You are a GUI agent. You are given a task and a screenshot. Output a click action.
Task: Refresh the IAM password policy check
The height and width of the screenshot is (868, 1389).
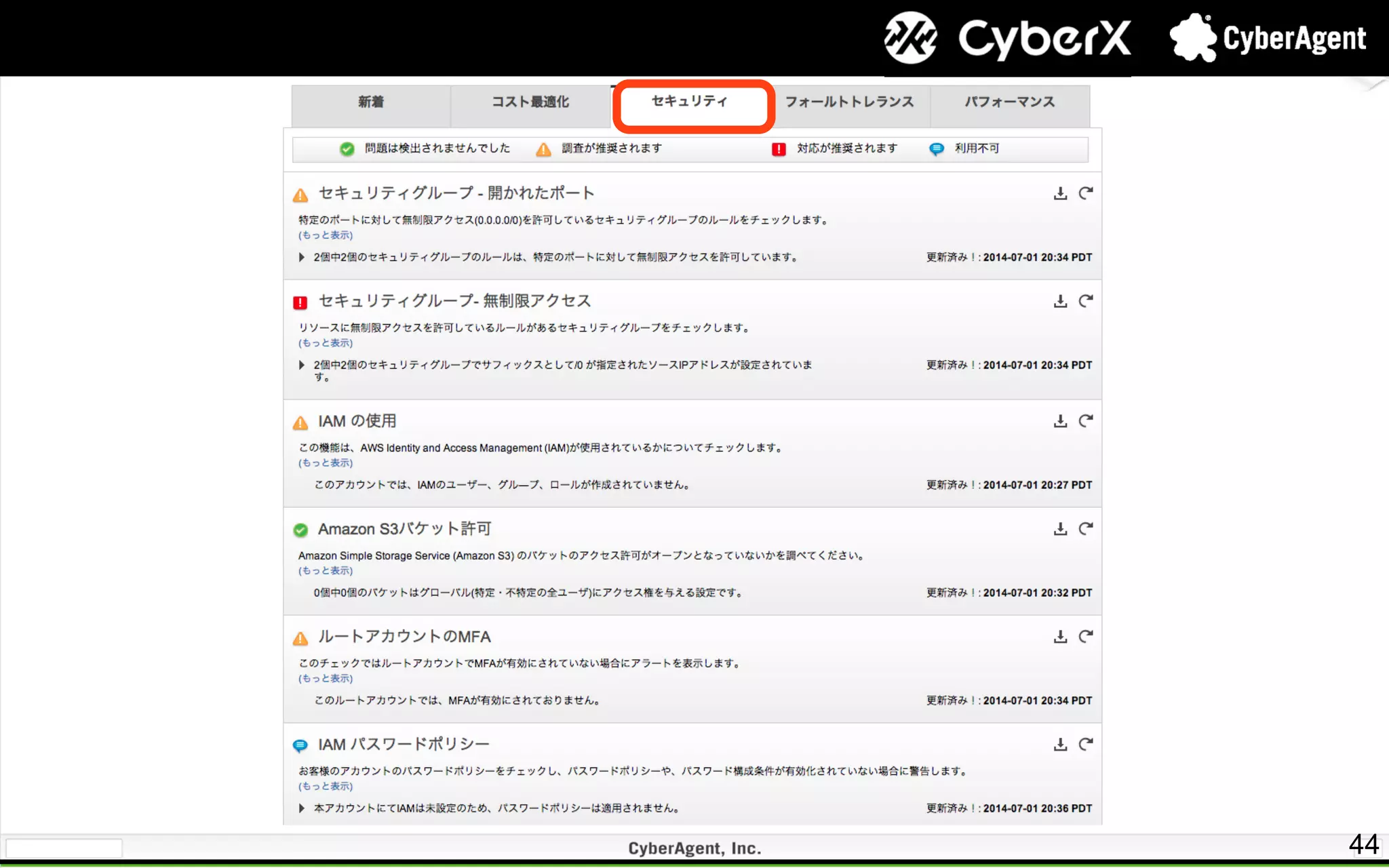(x=1086, y=745)
